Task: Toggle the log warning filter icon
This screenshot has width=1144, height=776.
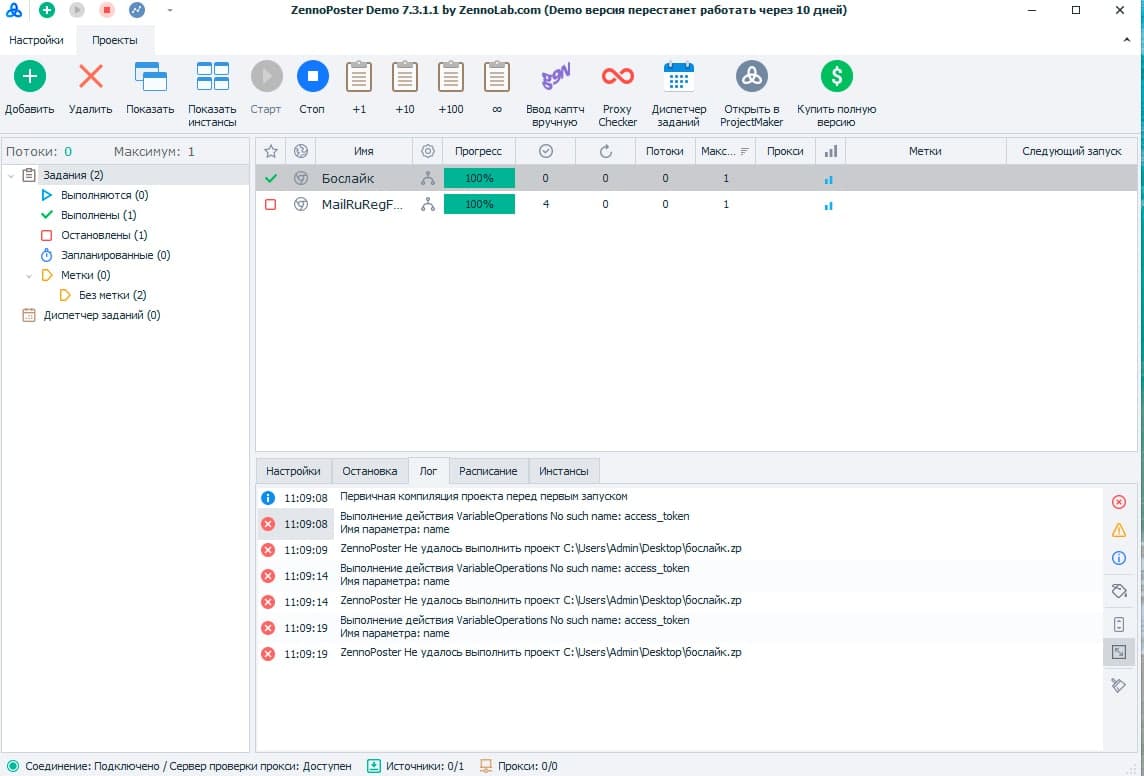Action: [1118, 530]
